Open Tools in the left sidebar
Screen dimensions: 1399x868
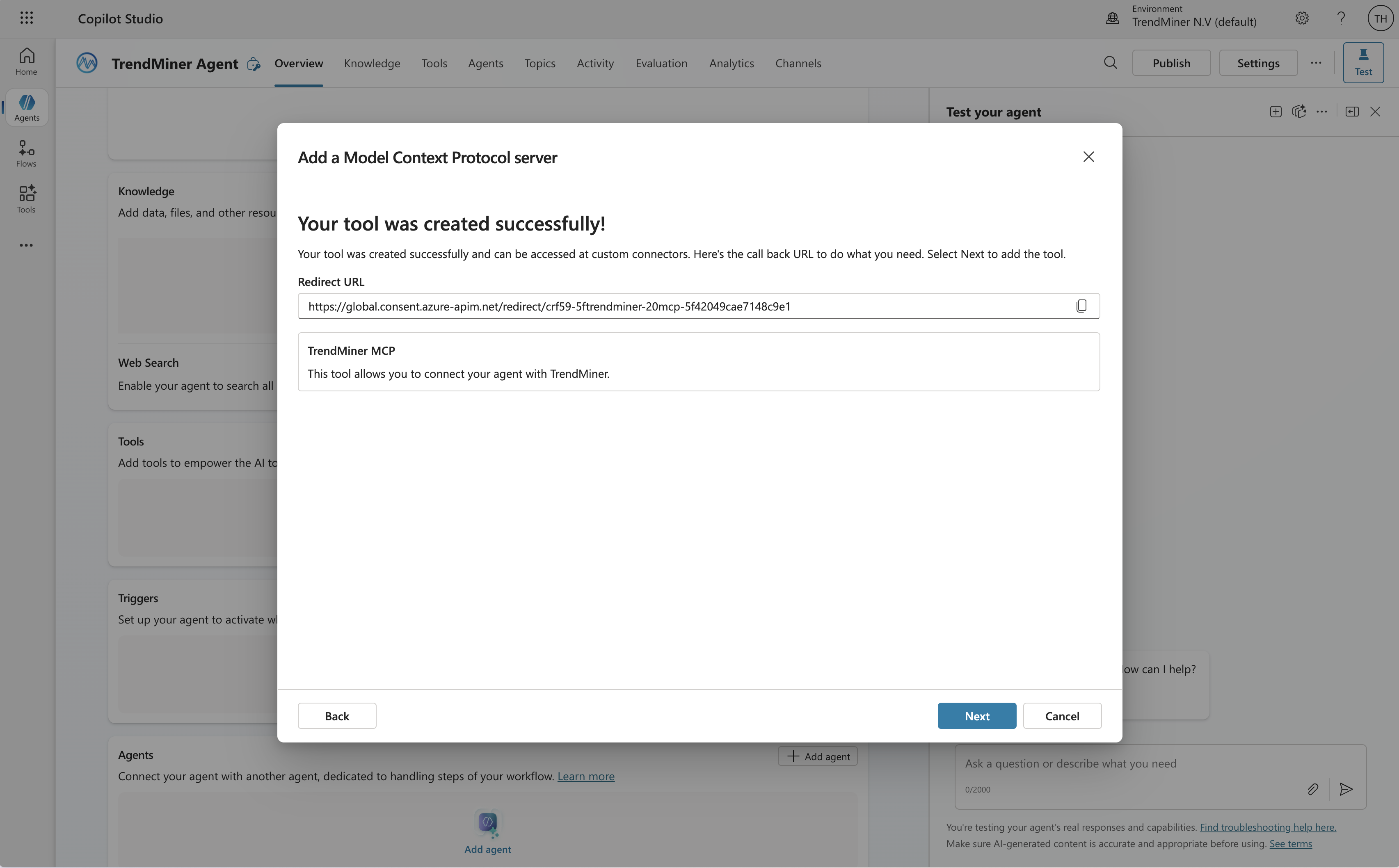coord(26,199)
